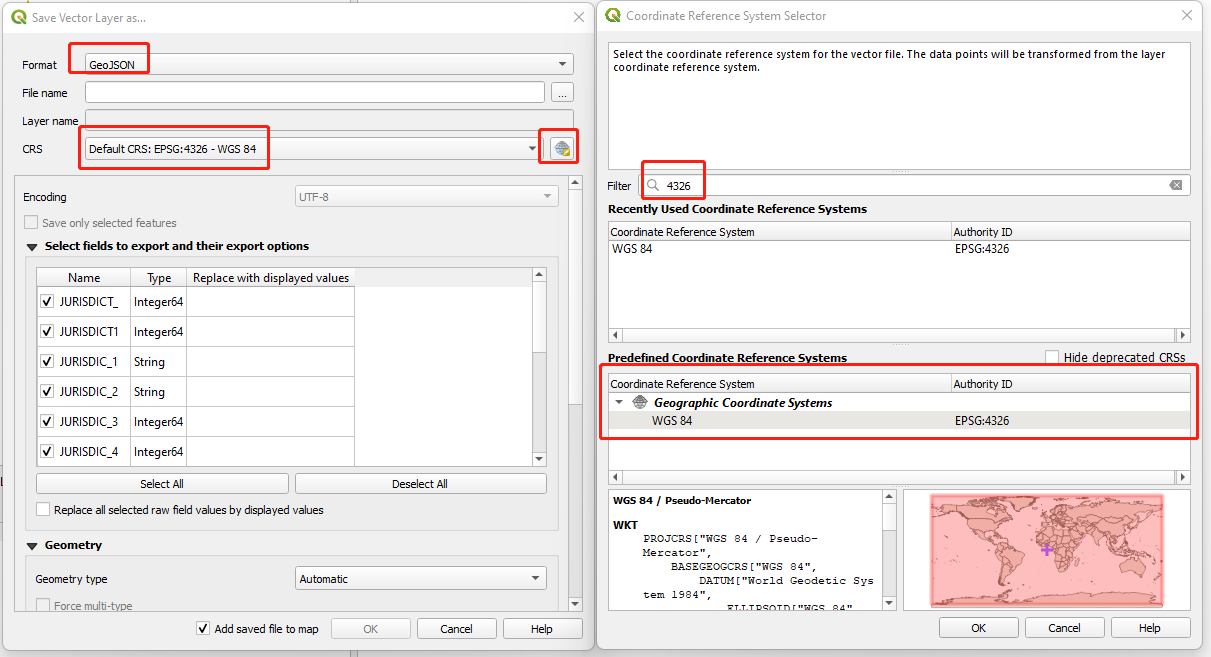Click the magnifier icon in Filter box
1211x657 pixels.
pyautogui.click(x=653, y=185)
